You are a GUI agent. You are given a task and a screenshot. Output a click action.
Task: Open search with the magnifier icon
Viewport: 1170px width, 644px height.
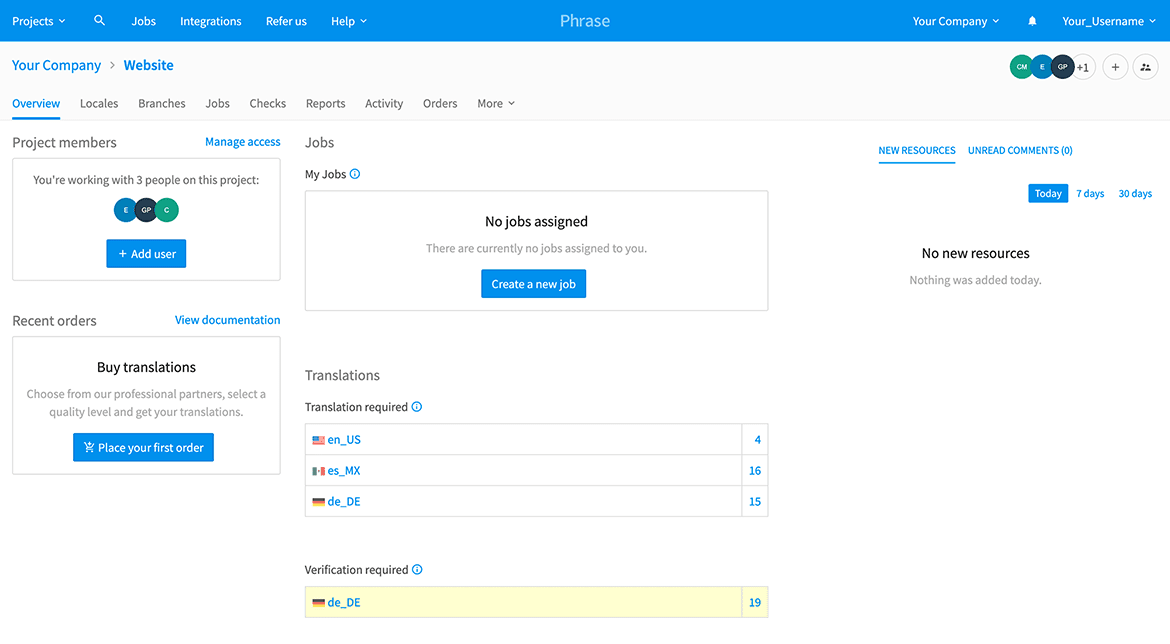[x=99, y=20]
